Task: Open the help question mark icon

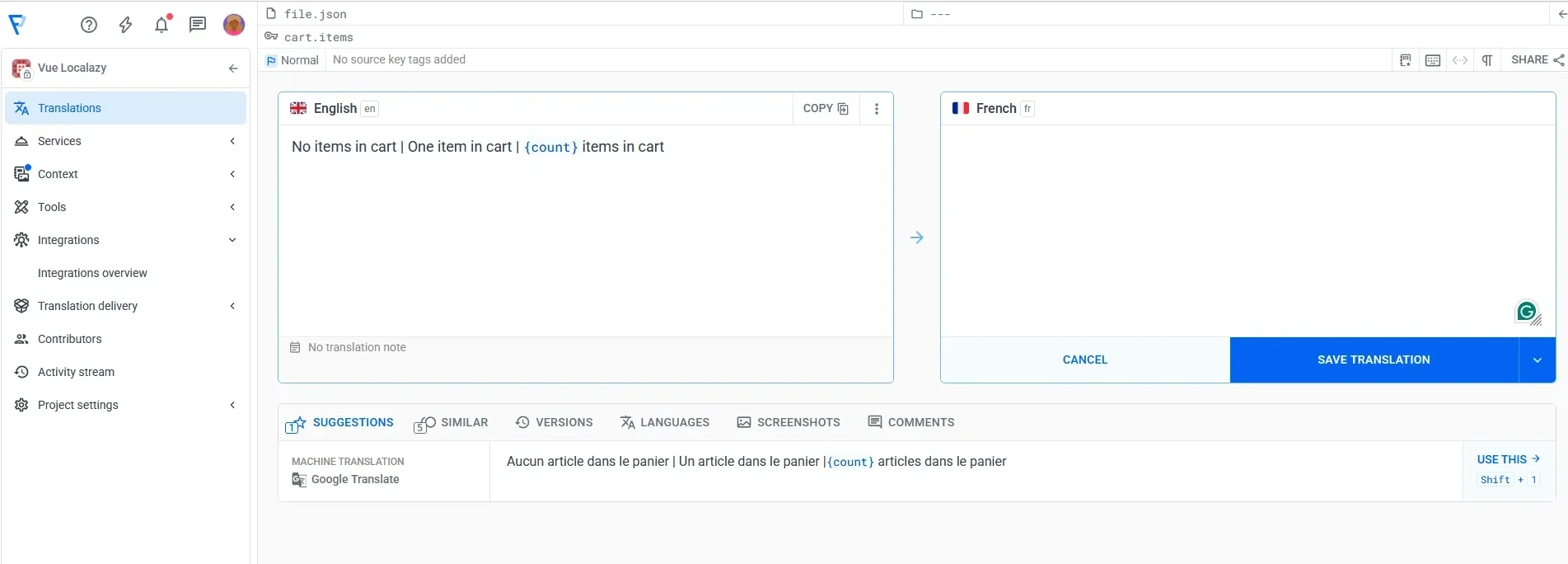Action: (x=89, y=25)
